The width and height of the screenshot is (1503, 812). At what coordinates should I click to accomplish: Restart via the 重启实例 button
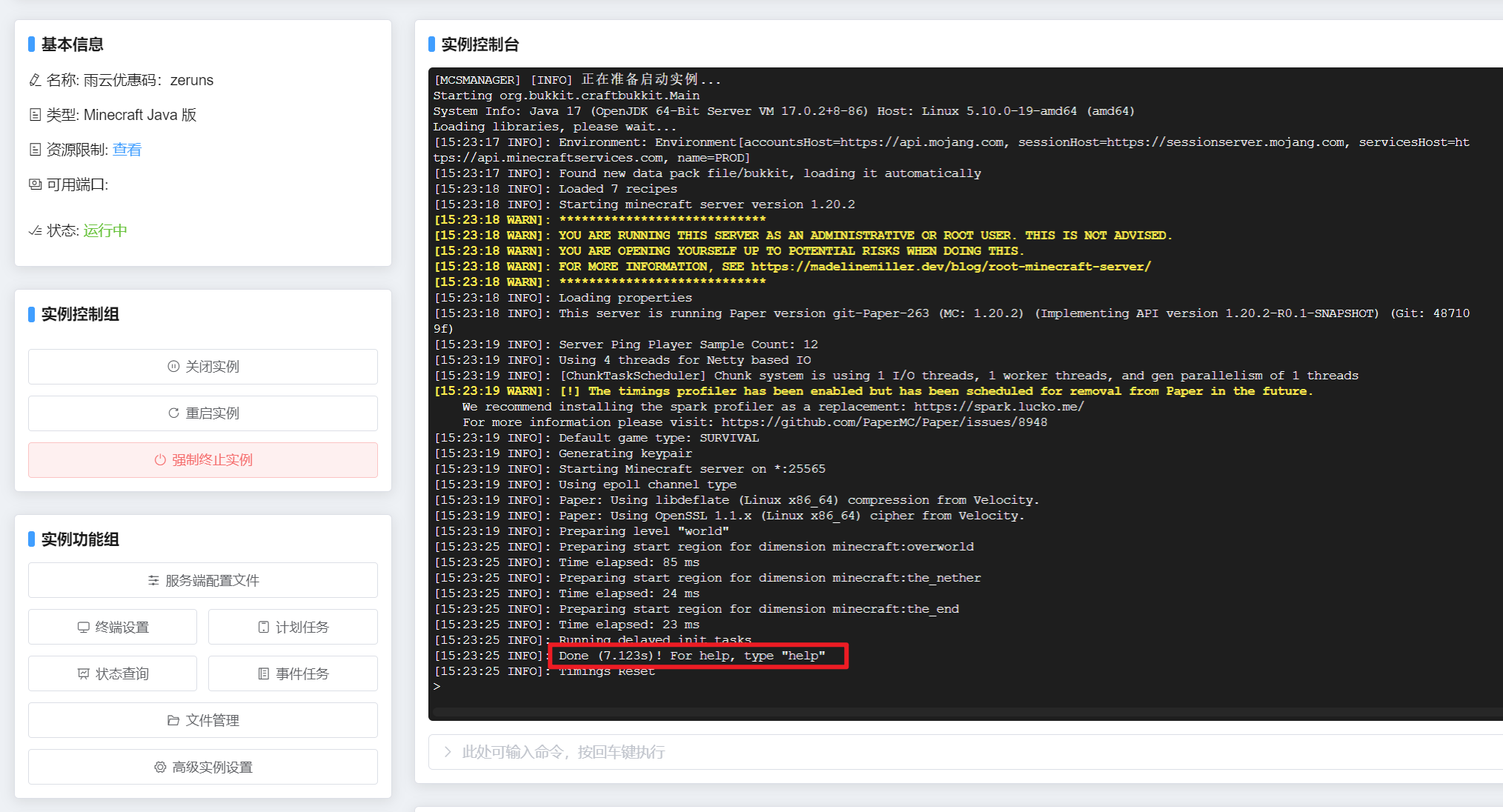pos(203,413)
